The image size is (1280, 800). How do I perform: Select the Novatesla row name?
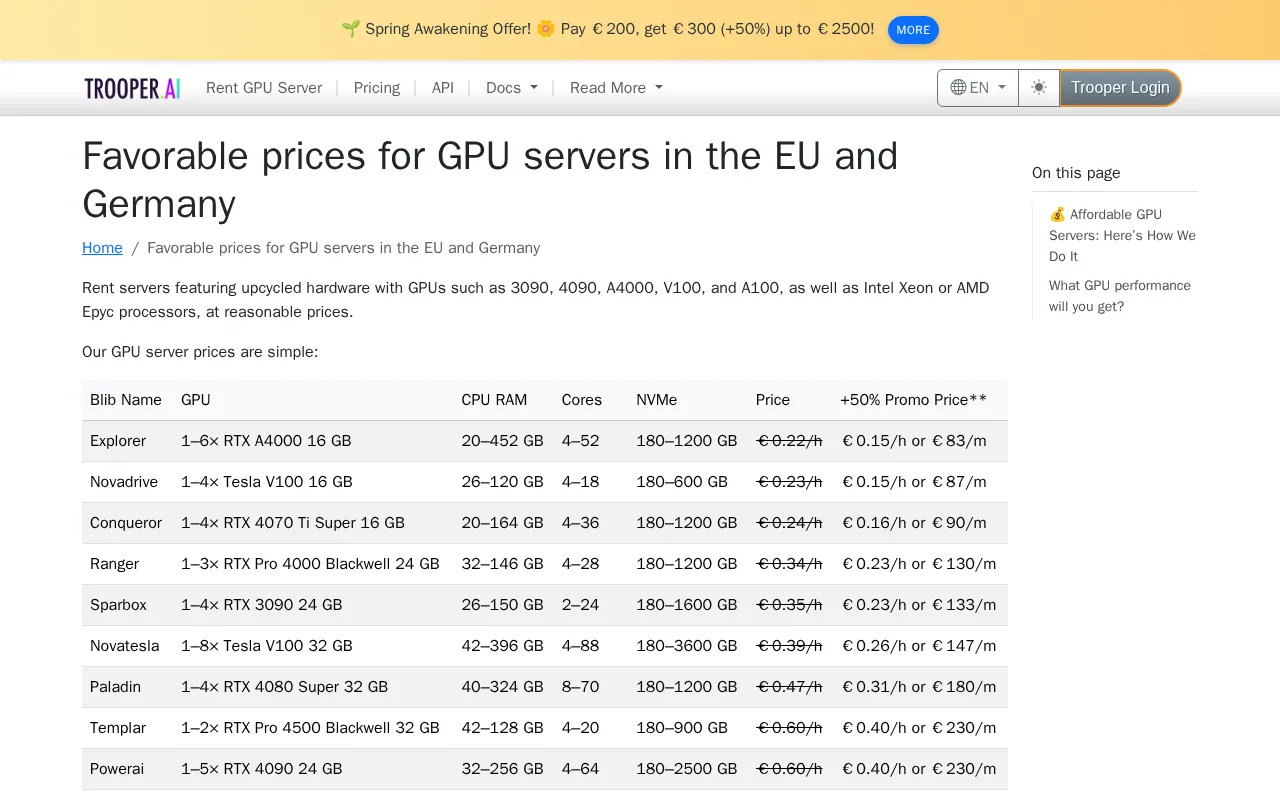(125, 646)
